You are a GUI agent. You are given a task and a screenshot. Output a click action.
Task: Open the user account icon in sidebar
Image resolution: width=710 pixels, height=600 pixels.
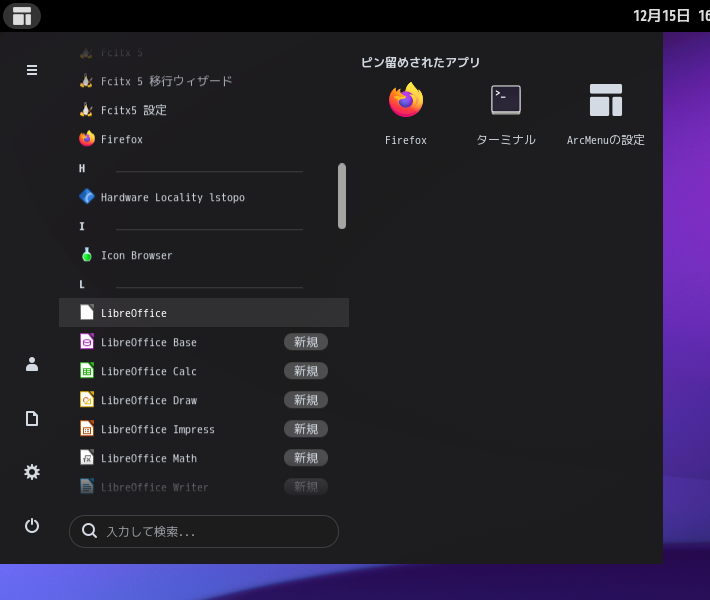click(32, 364)
